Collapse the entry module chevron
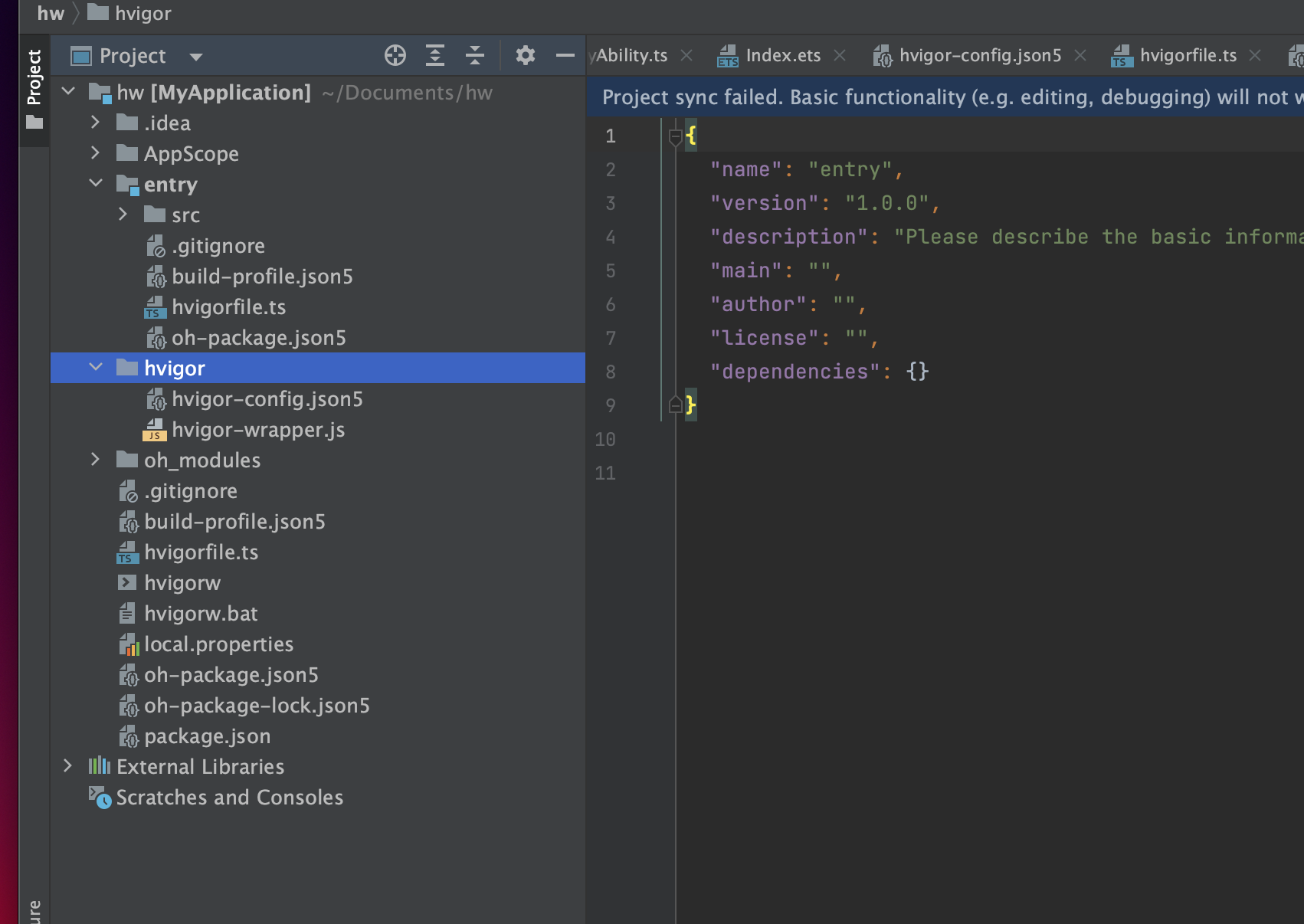The height and width of the screenshot is (924, 1304). tap(96, 184)
